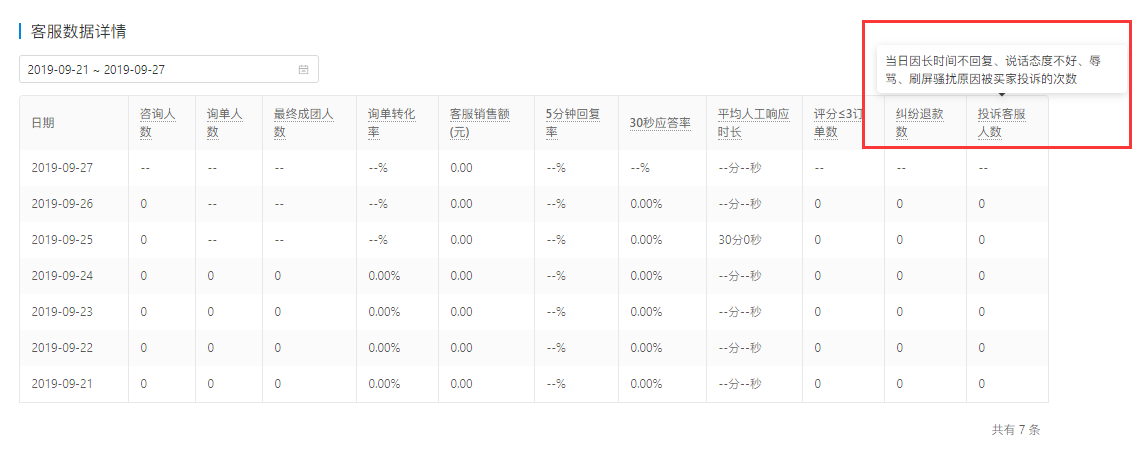The width and height of the screenshot is (1135, 452).
Task: Click the 询单人数 column header
Action: coord(224,123)
